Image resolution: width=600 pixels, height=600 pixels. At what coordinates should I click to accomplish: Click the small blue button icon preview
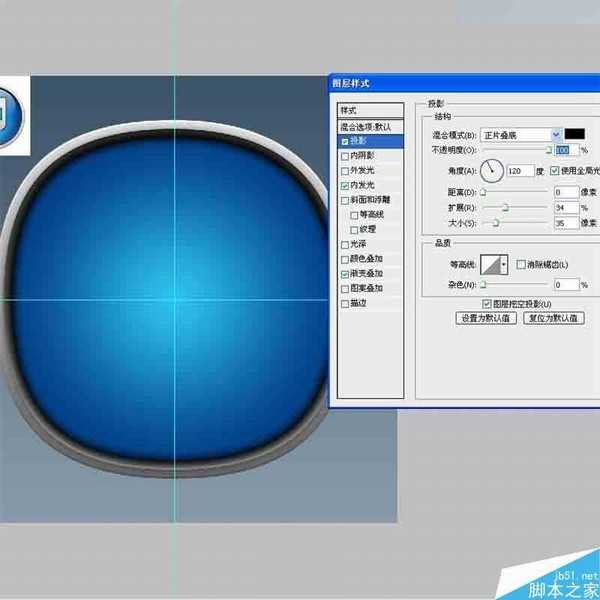click(x=8, y=108)
